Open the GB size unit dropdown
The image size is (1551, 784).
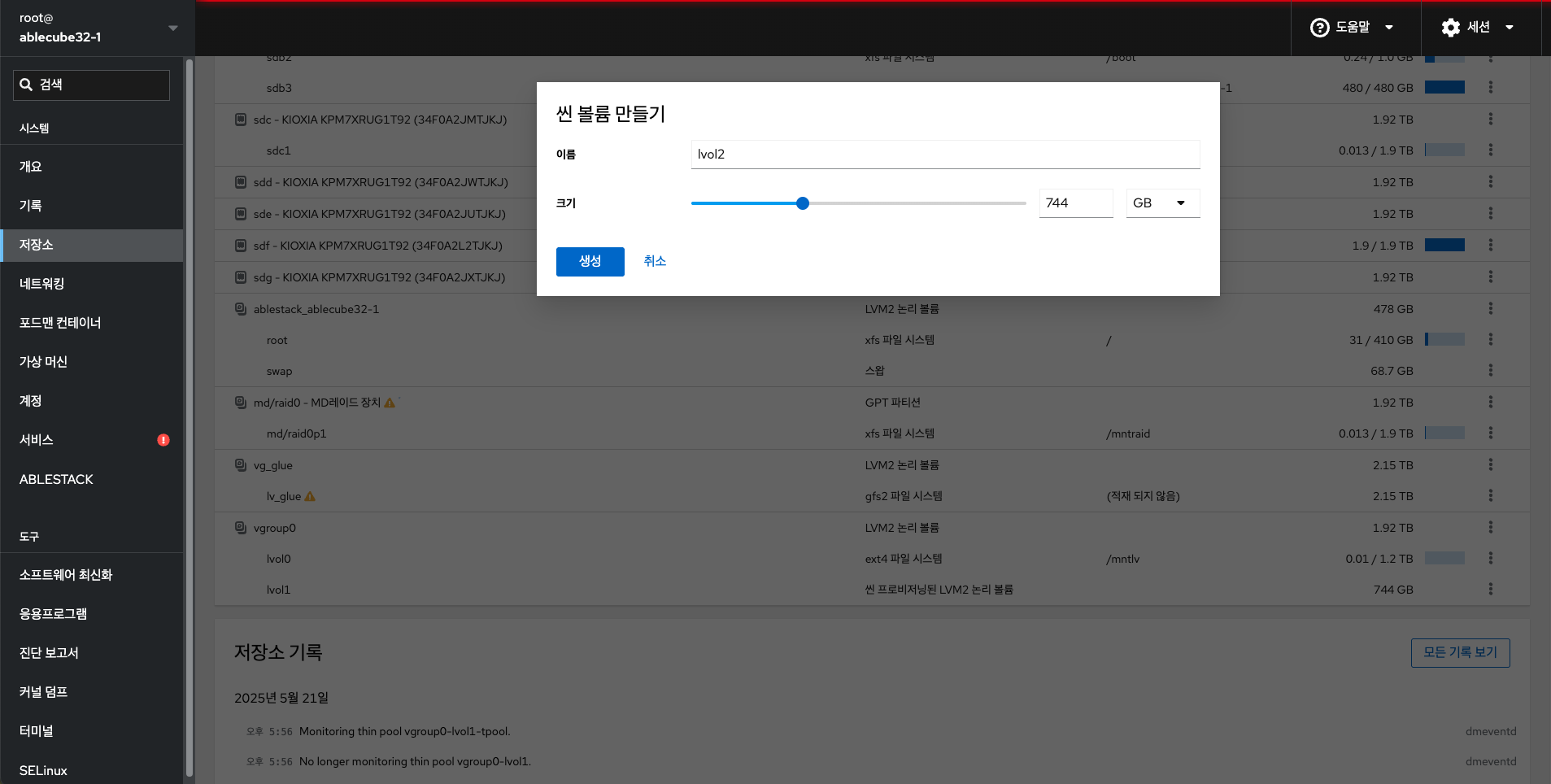[1162, 203]
